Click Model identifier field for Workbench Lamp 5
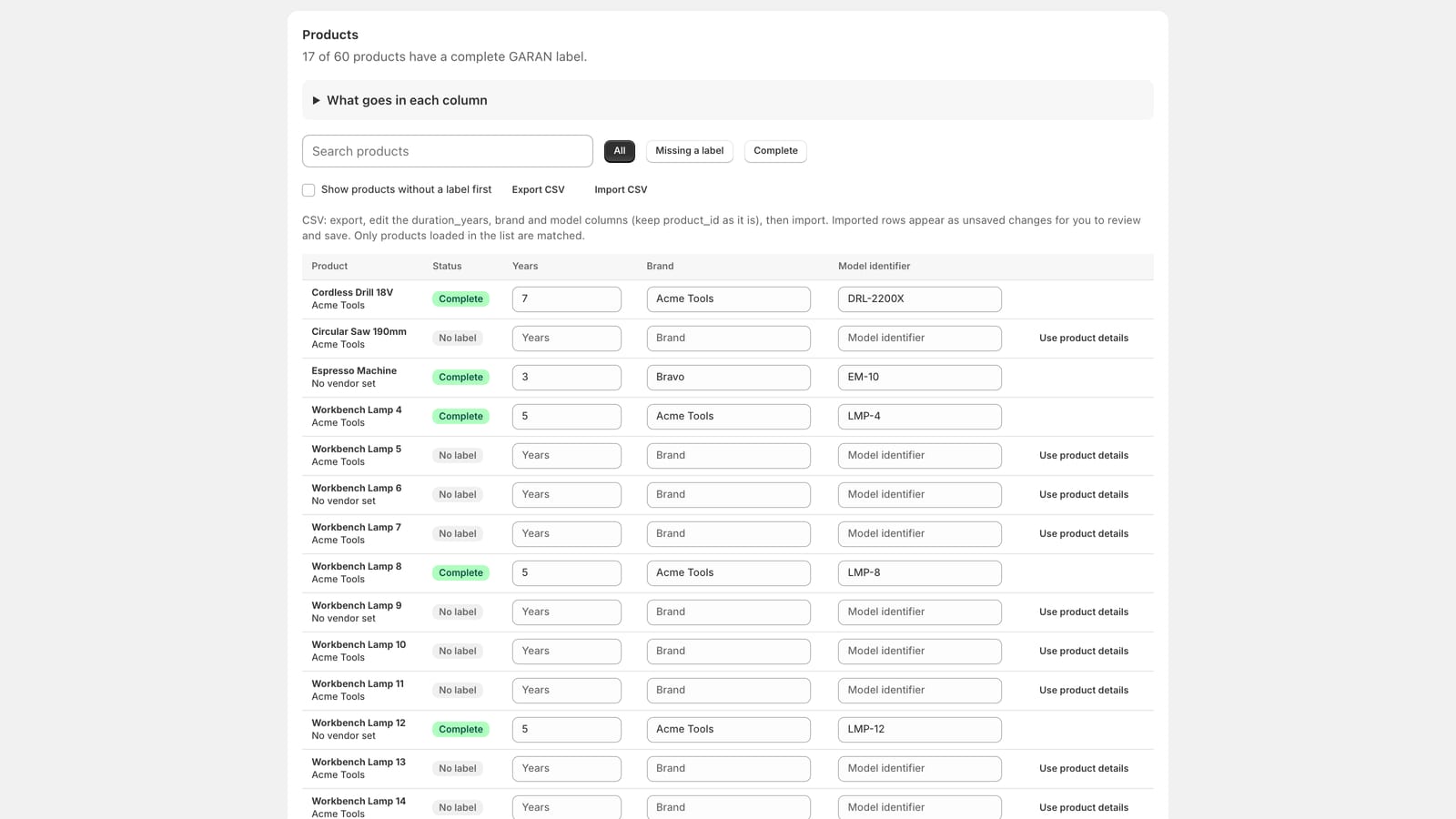Screen dimensions: 1456x819 pos(919,456)
